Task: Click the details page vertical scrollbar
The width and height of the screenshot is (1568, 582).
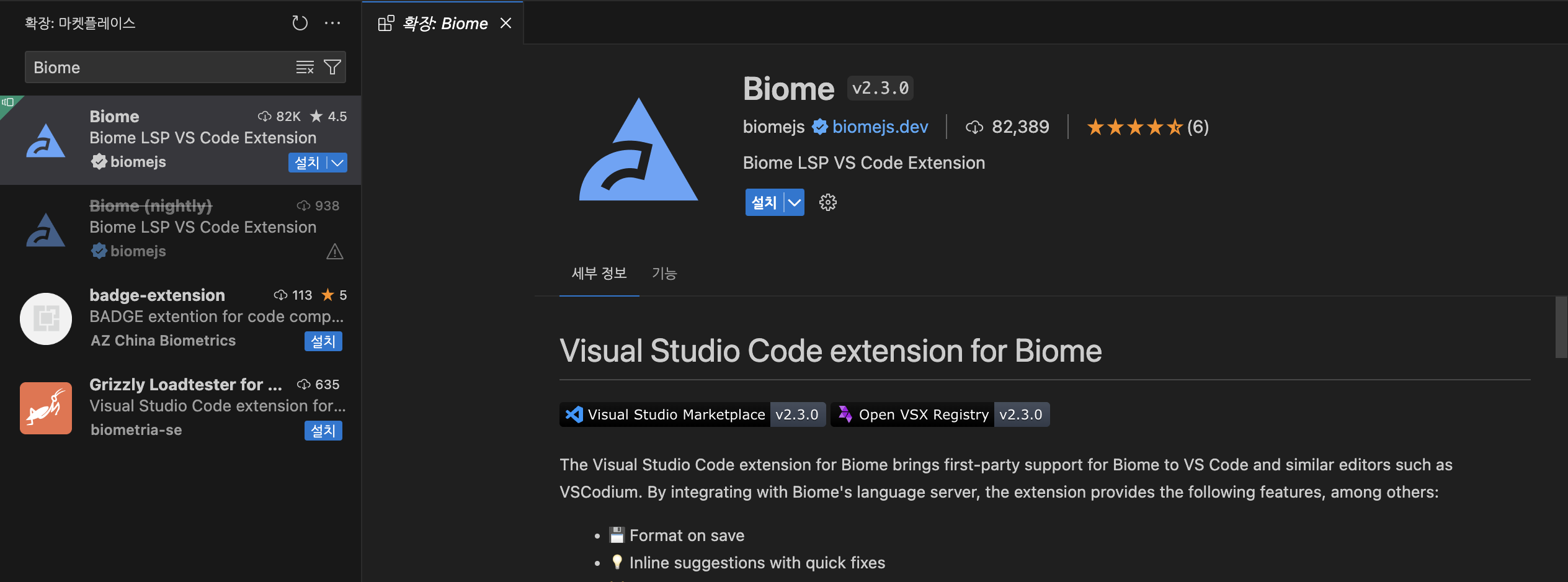Action: coord(1561,327)
